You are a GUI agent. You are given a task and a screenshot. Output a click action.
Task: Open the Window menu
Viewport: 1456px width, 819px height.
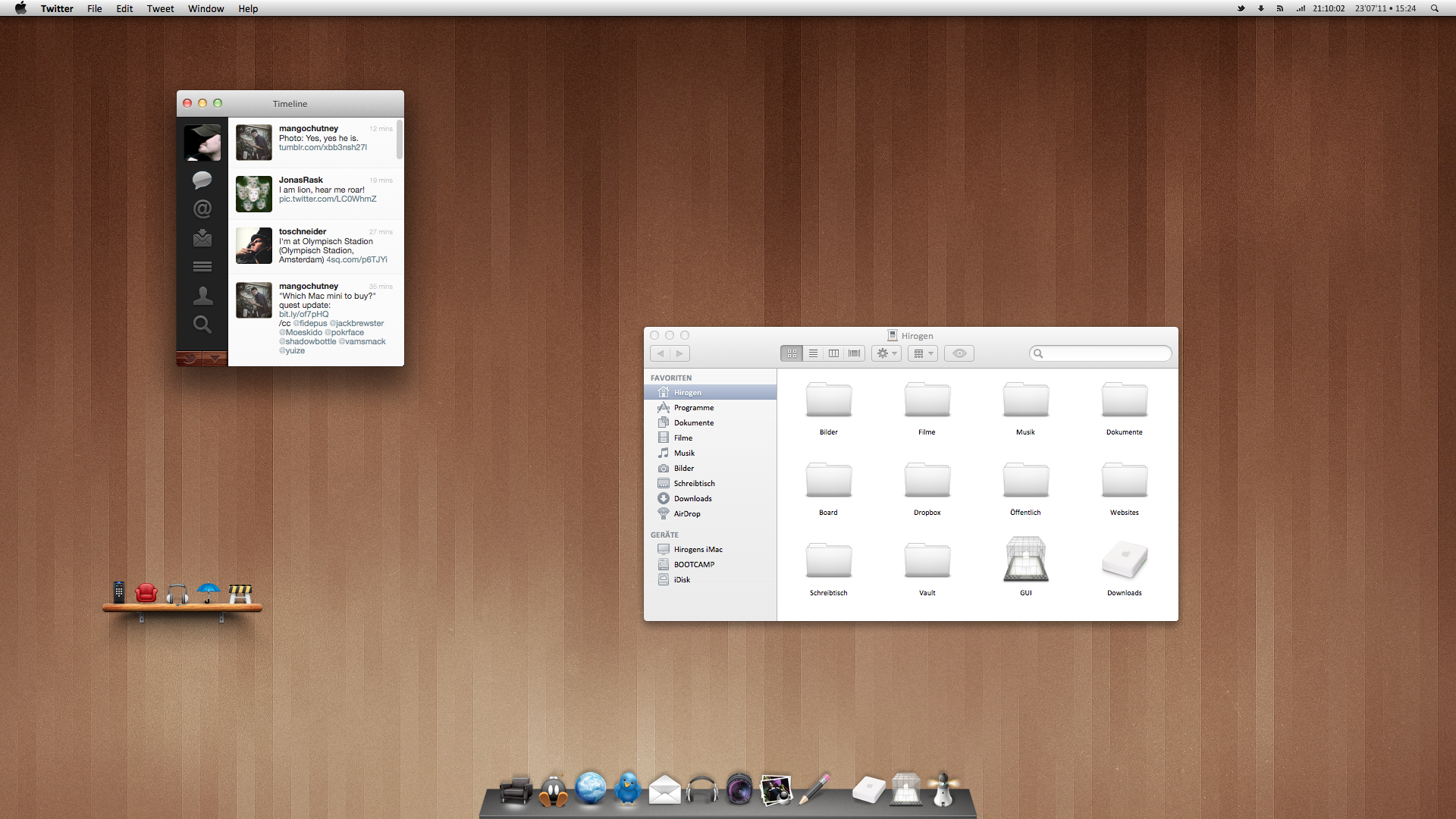[x=206, y=8]
